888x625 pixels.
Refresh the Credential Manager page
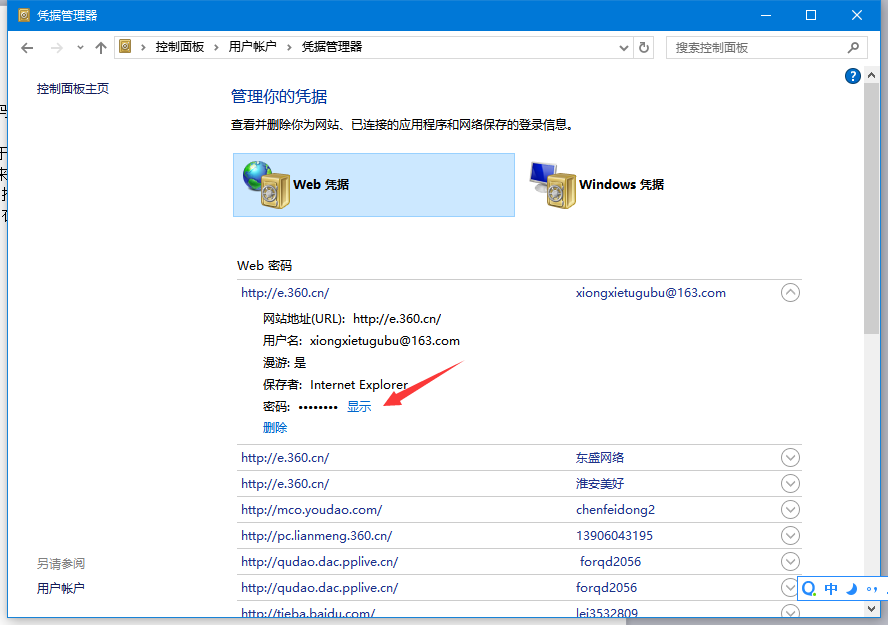(644, 48)
